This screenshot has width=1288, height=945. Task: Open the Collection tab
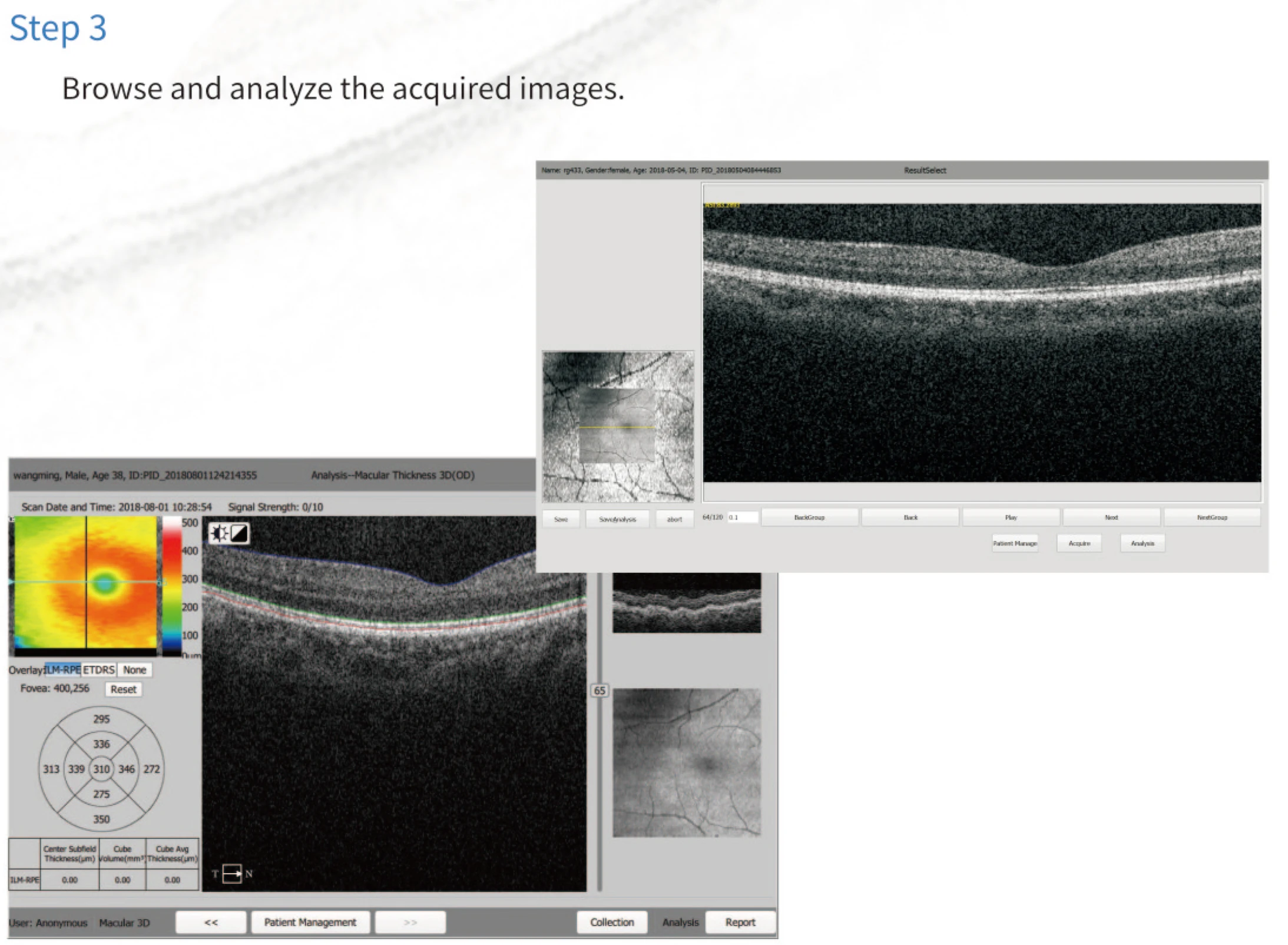612,922
